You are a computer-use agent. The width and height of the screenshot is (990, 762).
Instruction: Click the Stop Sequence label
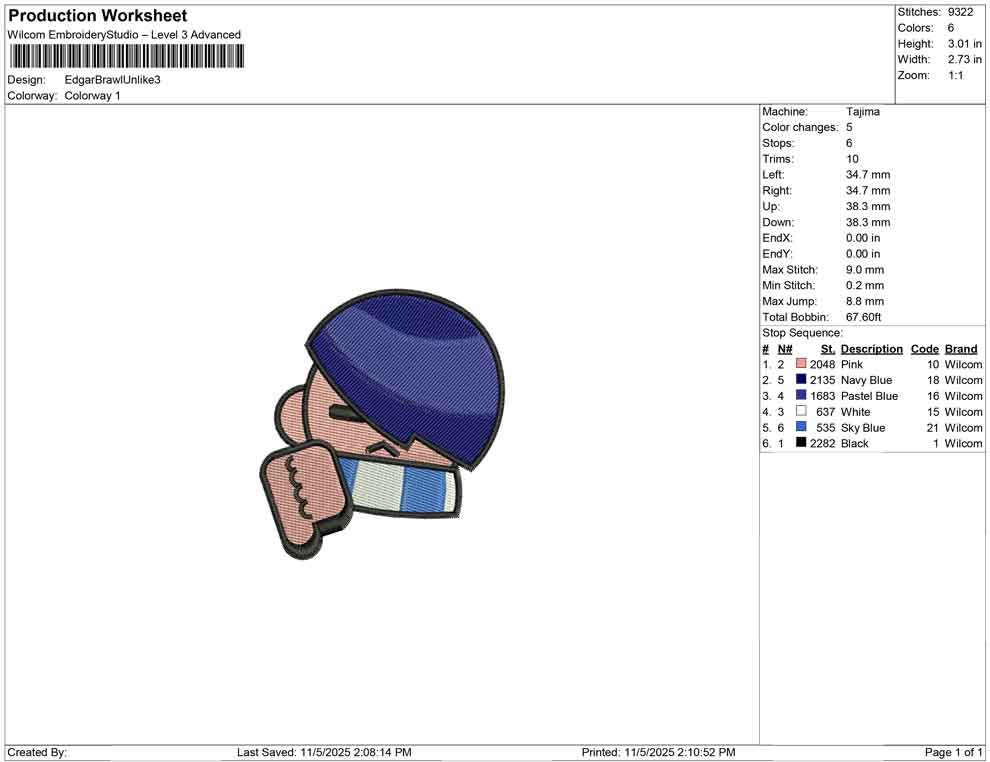pos(802,333)
